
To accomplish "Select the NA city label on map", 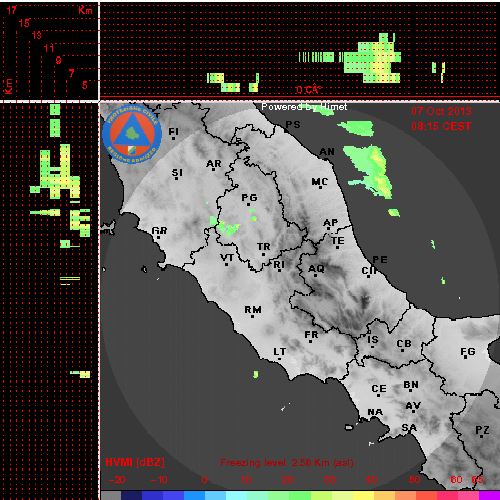I will point(375,412).
